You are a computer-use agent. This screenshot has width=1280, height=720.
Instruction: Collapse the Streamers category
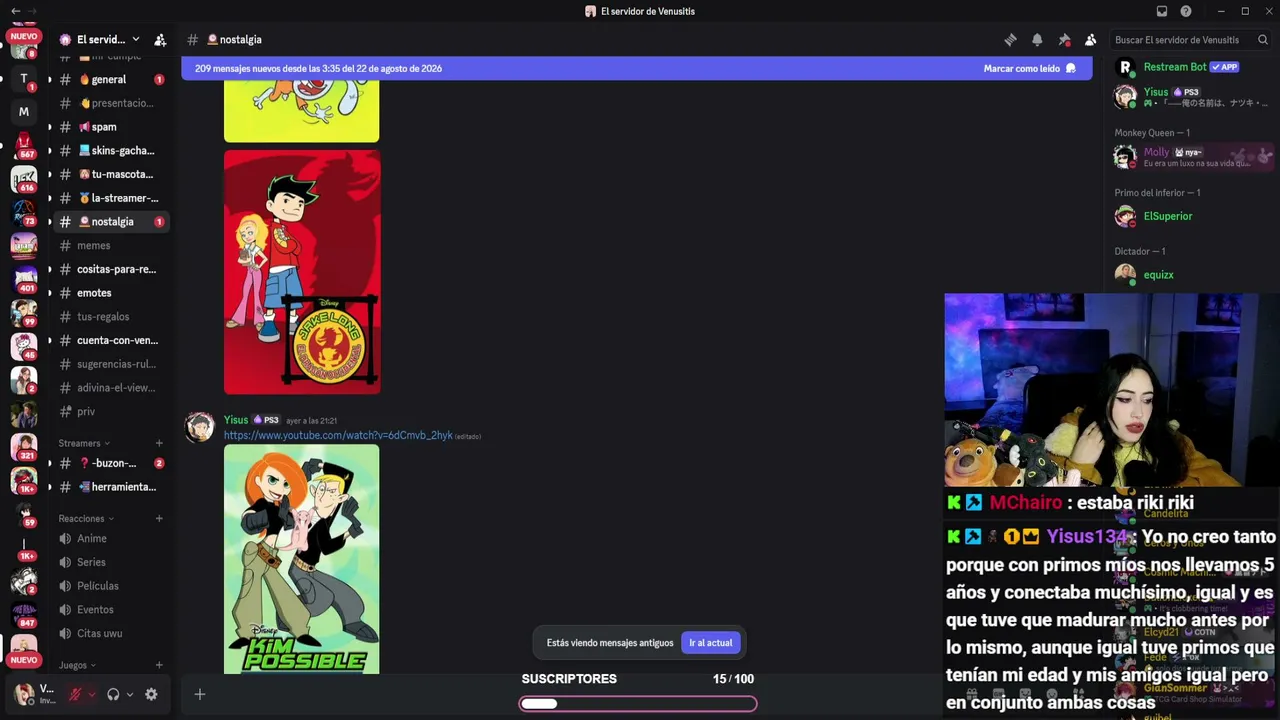click(x=84, y=443)
